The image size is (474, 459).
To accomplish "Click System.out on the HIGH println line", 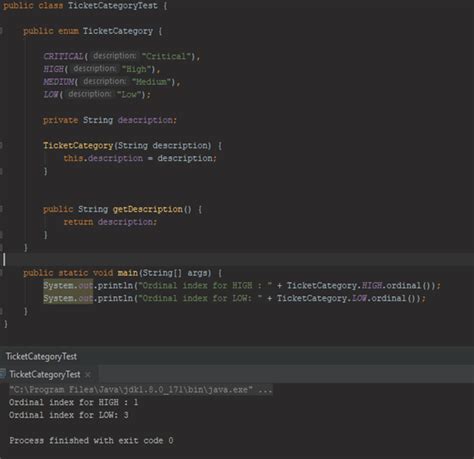I will 68,285.
